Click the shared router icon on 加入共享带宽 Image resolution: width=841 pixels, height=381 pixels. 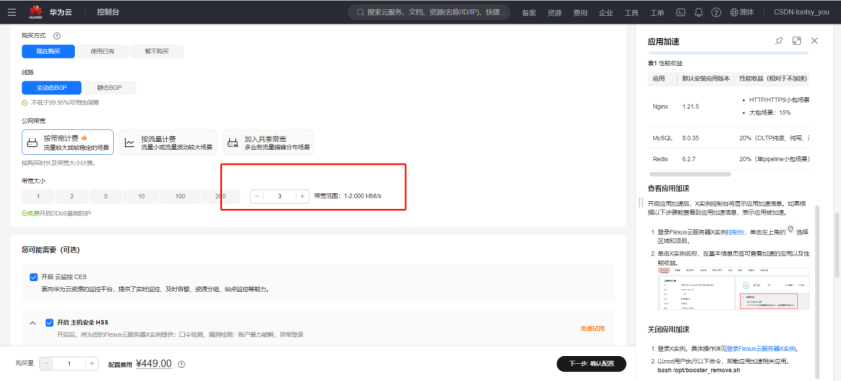pyautogui.click(x=233, y=143)
